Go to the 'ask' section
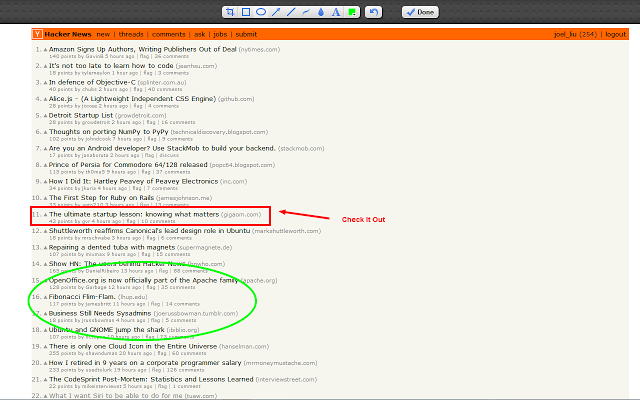This screenshot has height=400, width=640. coord(200,34)
